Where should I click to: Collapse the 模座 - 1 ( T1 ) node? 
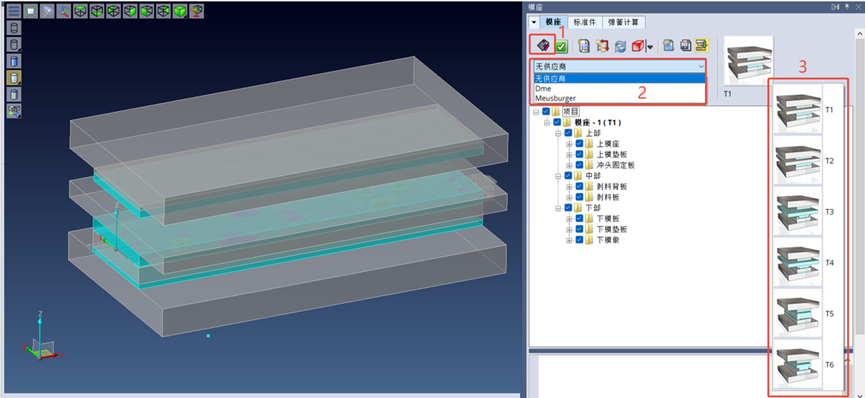click(x=547, y=123)
